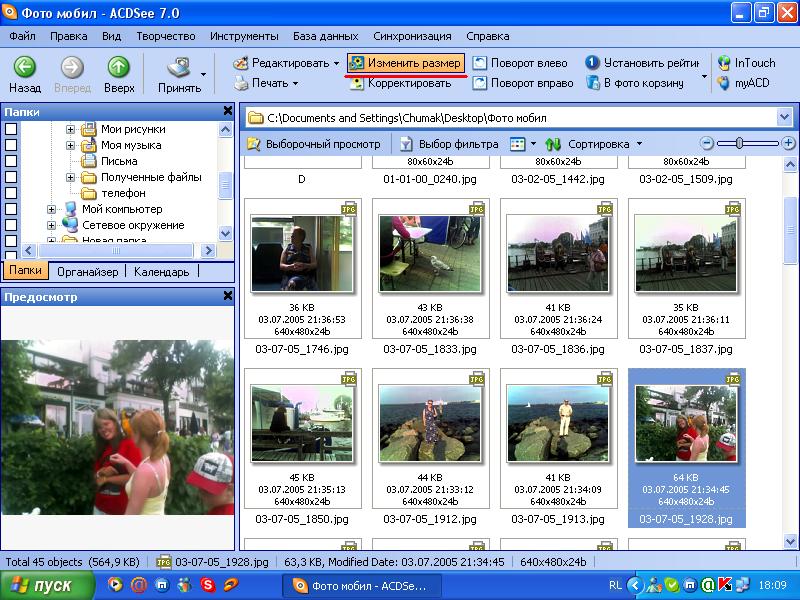Click the Принять acquire scanner icon

point(179,68)
